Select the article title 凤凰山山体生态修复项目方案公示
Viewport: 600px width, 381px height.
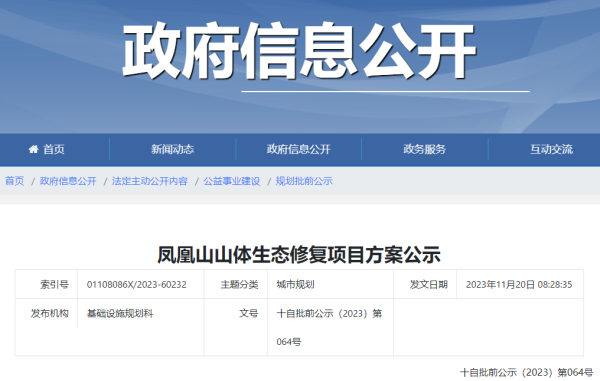click(299, 255)
